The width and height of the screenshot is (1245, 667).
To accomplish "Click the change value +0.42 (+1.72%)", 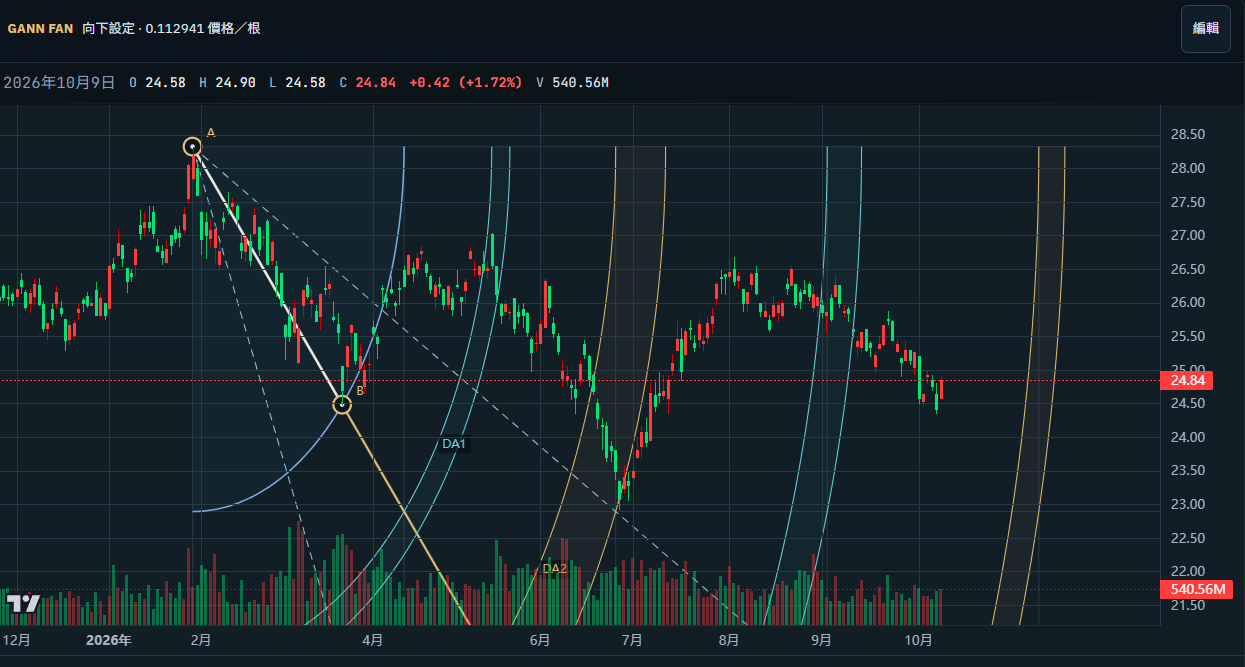I will coord(465,82).
